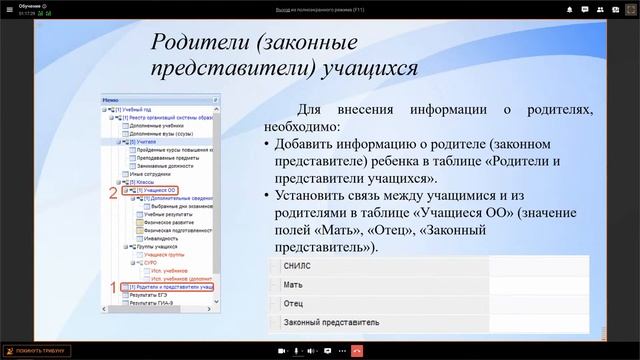Click the Законный представитель field value cell
This screenshot has width=640, height=360.
[539, 322]
